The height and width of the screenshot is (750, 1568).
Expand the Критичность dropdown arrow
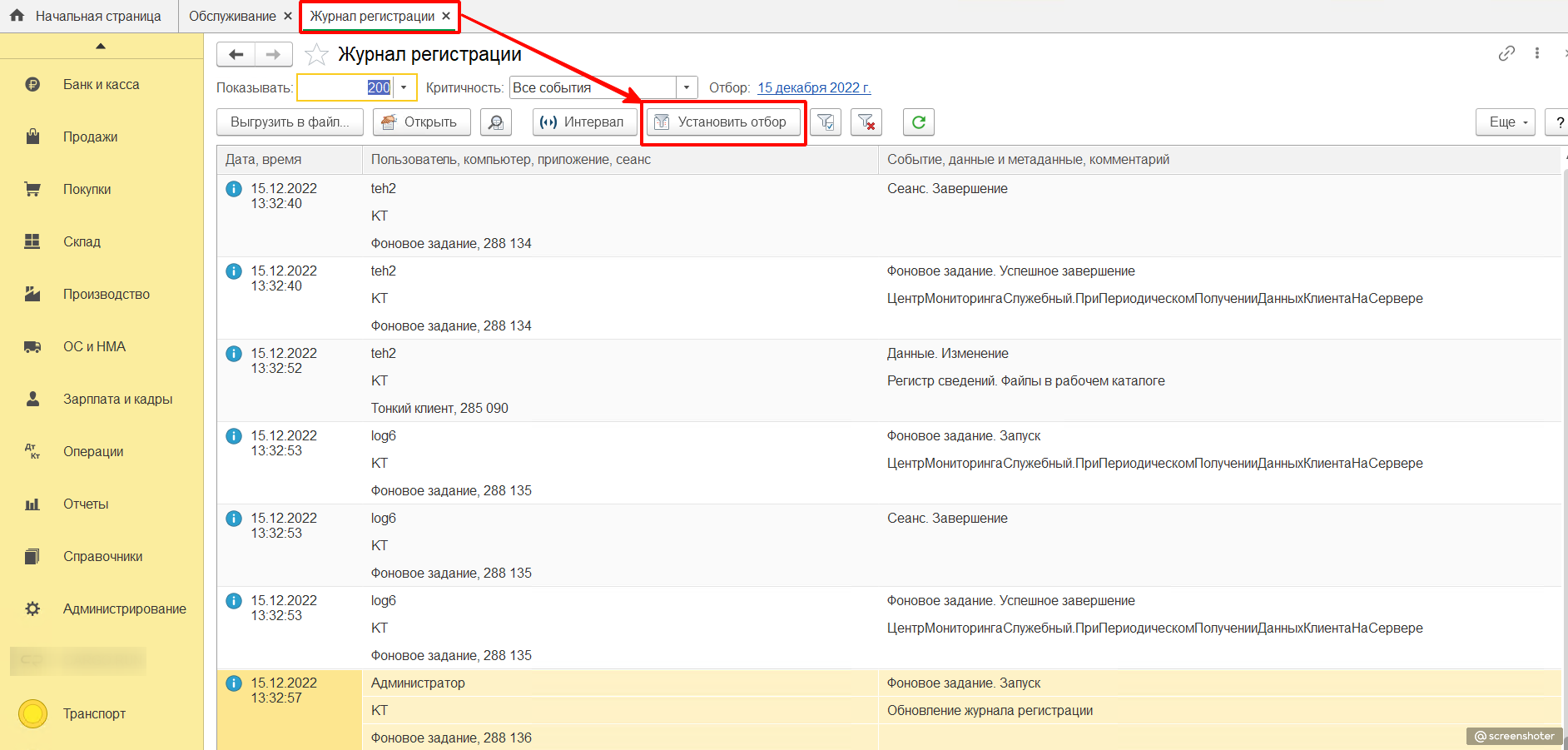687,87
